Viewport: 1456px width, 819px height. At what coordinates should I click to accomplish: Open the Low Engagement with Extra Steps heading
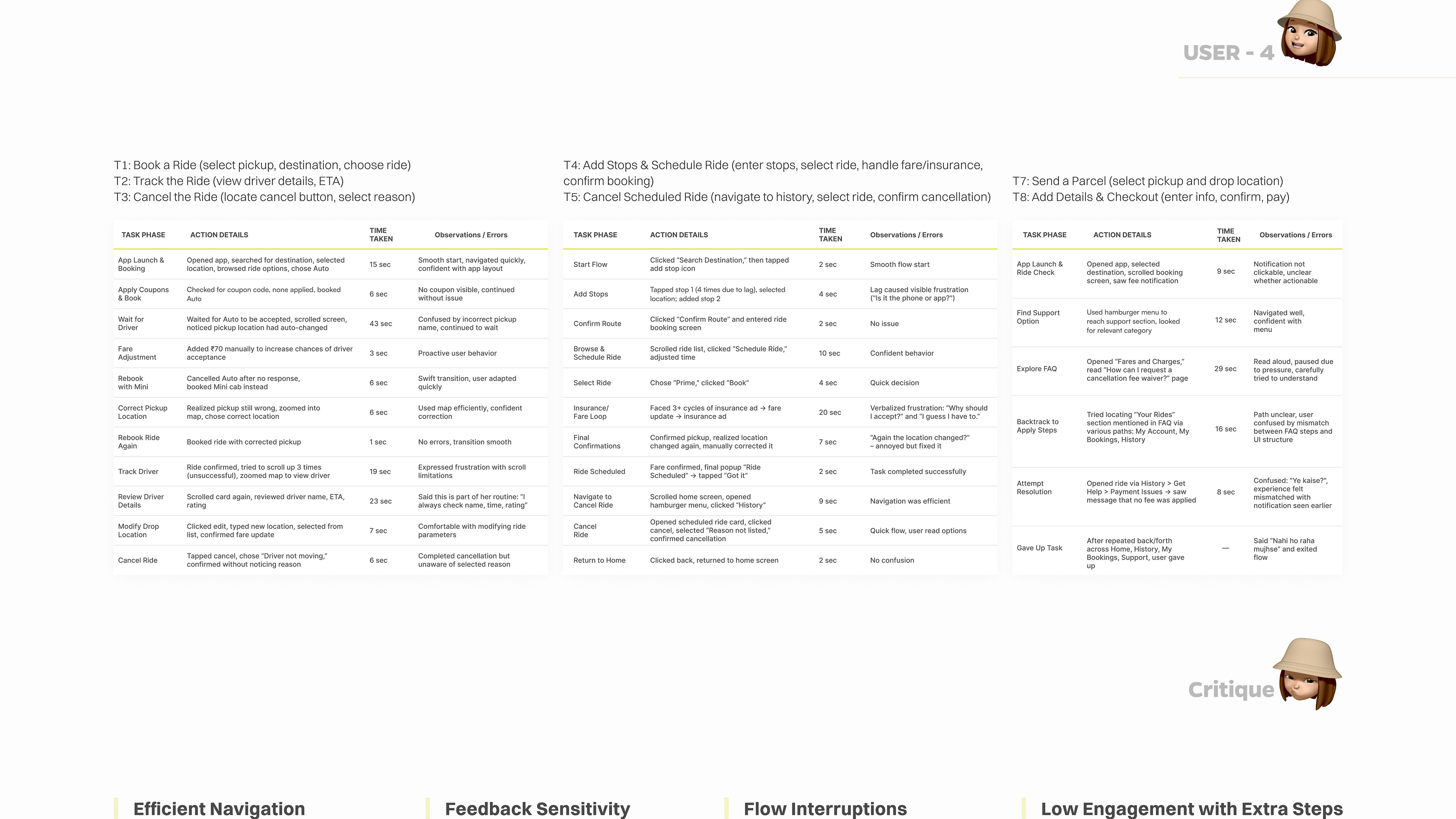pos(1191,809)
